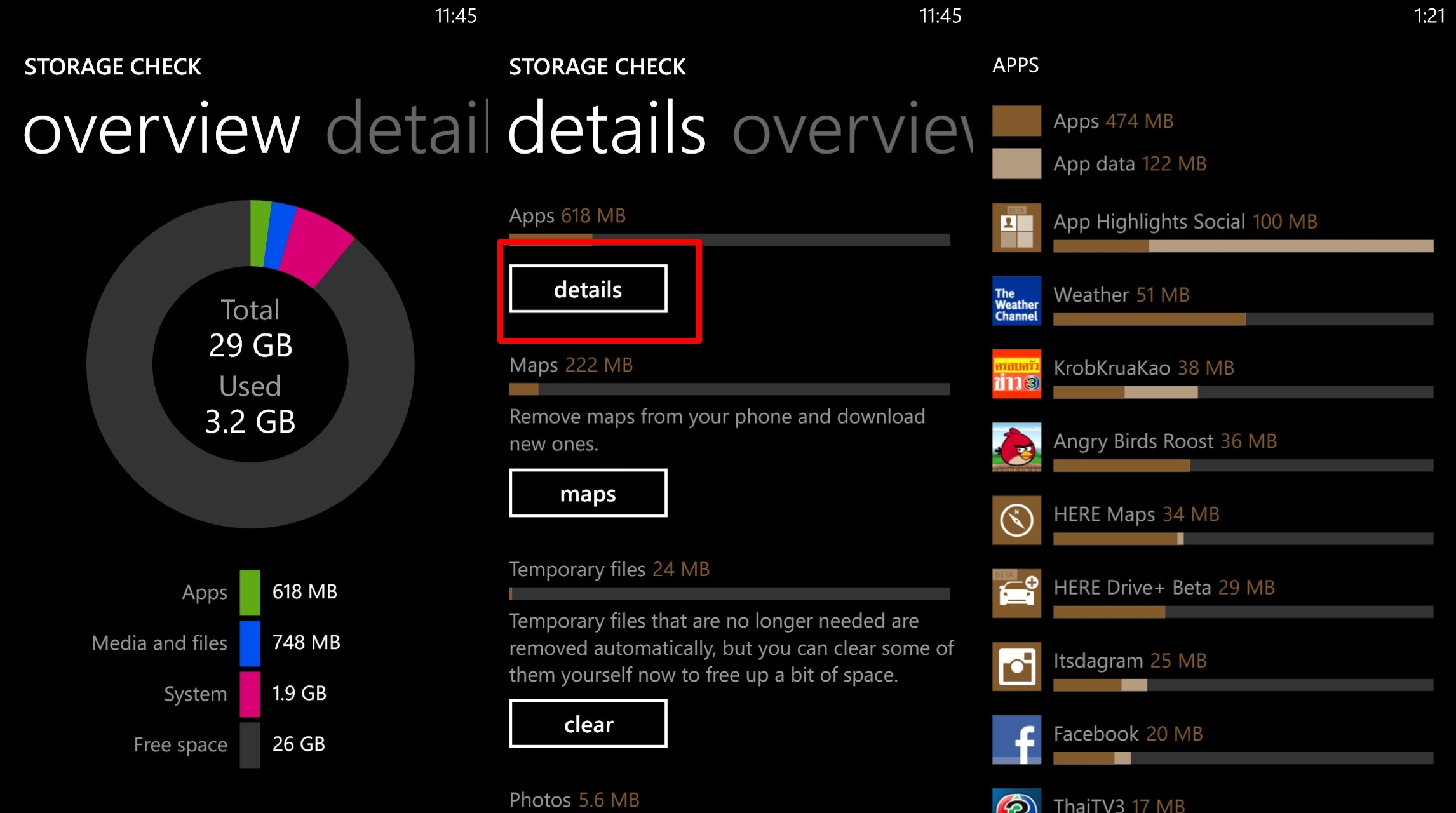The width and height of the screenshot is (1456, 813).
Task: Switch to the dimmed overview pivot tab
Action: [x=853, y=128]
